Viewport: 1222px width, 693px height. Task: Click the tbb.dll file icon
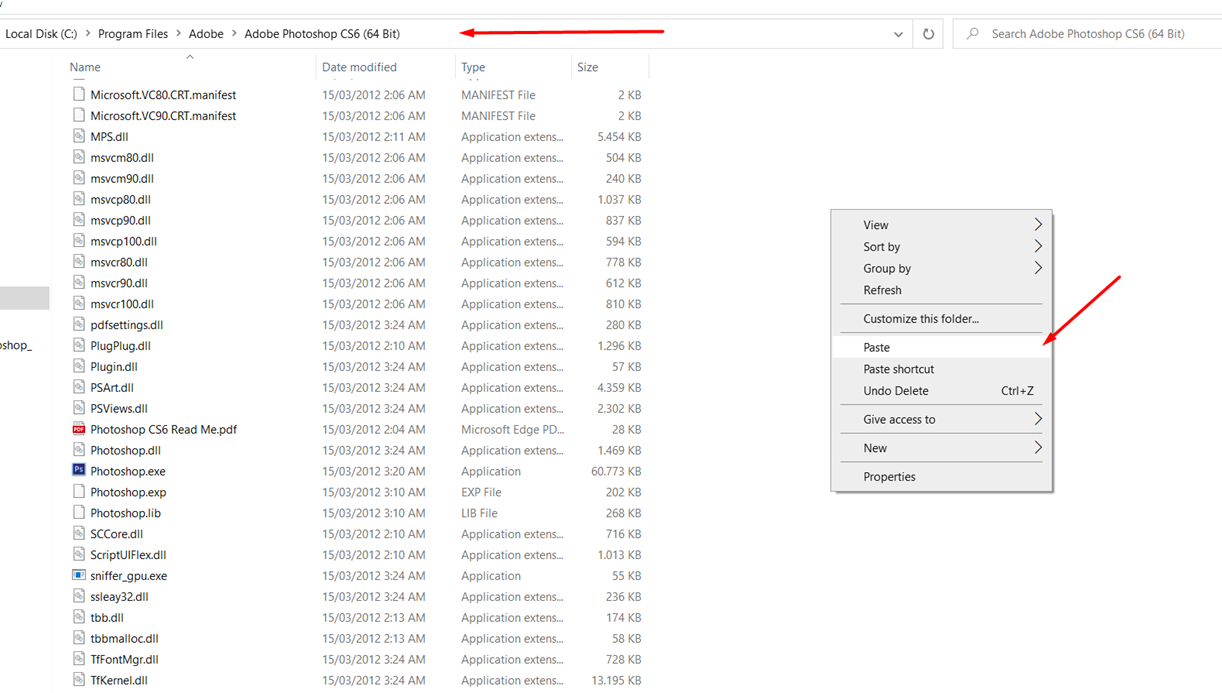[x=79, y=617]
